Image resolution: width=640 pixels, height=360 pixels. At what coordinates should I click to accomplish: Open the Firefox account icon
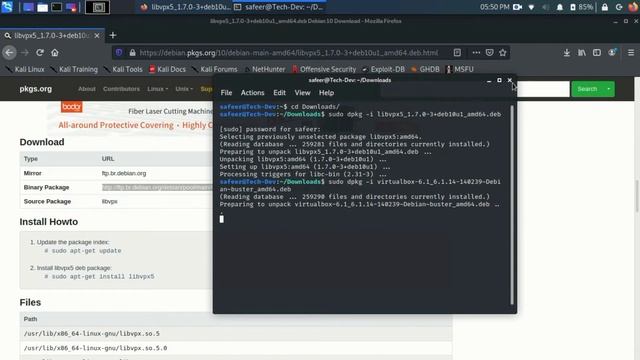click(612, 53)
